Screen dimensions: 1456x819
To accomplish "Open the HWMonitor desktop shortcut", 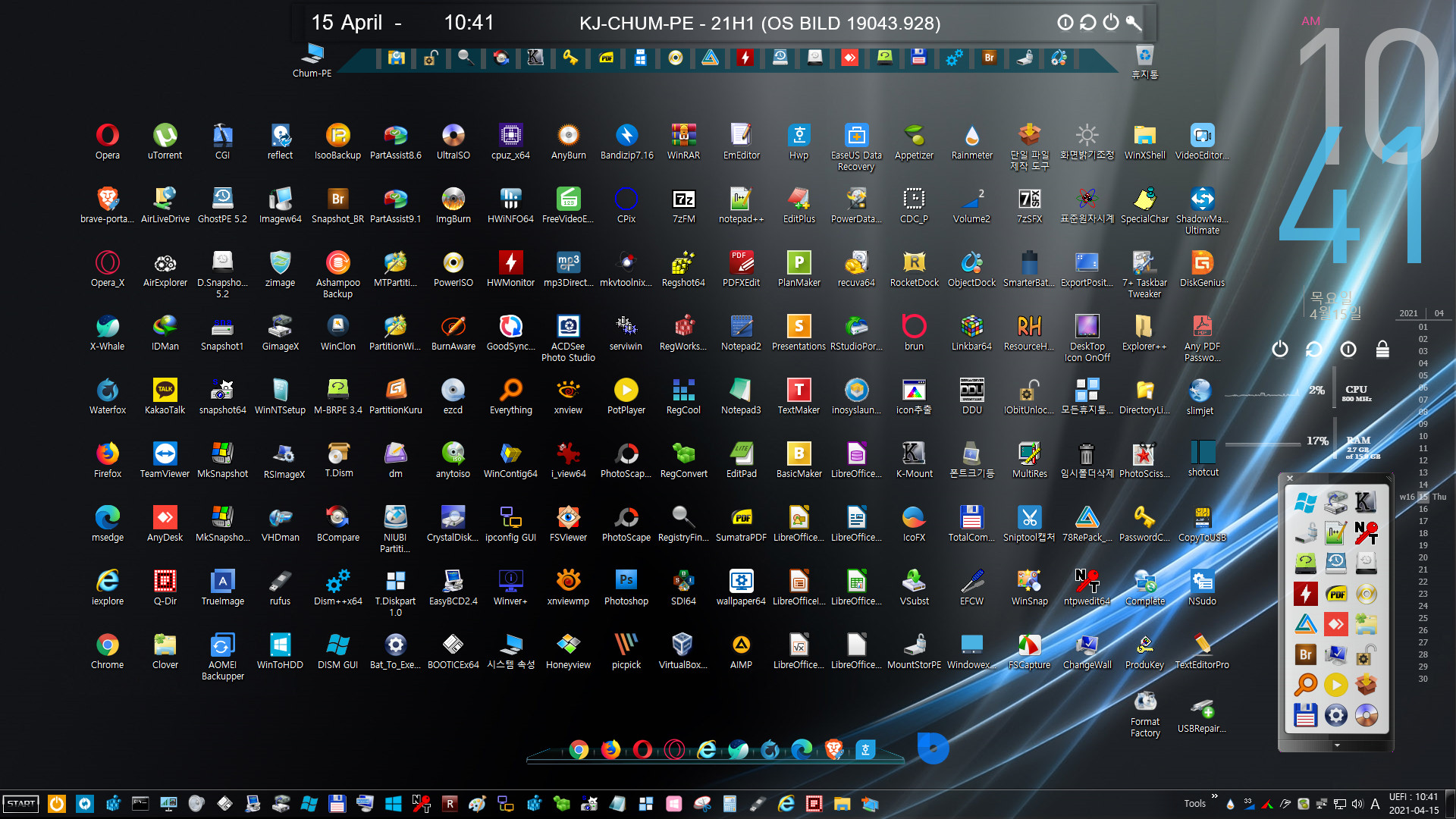I will 510,269.
